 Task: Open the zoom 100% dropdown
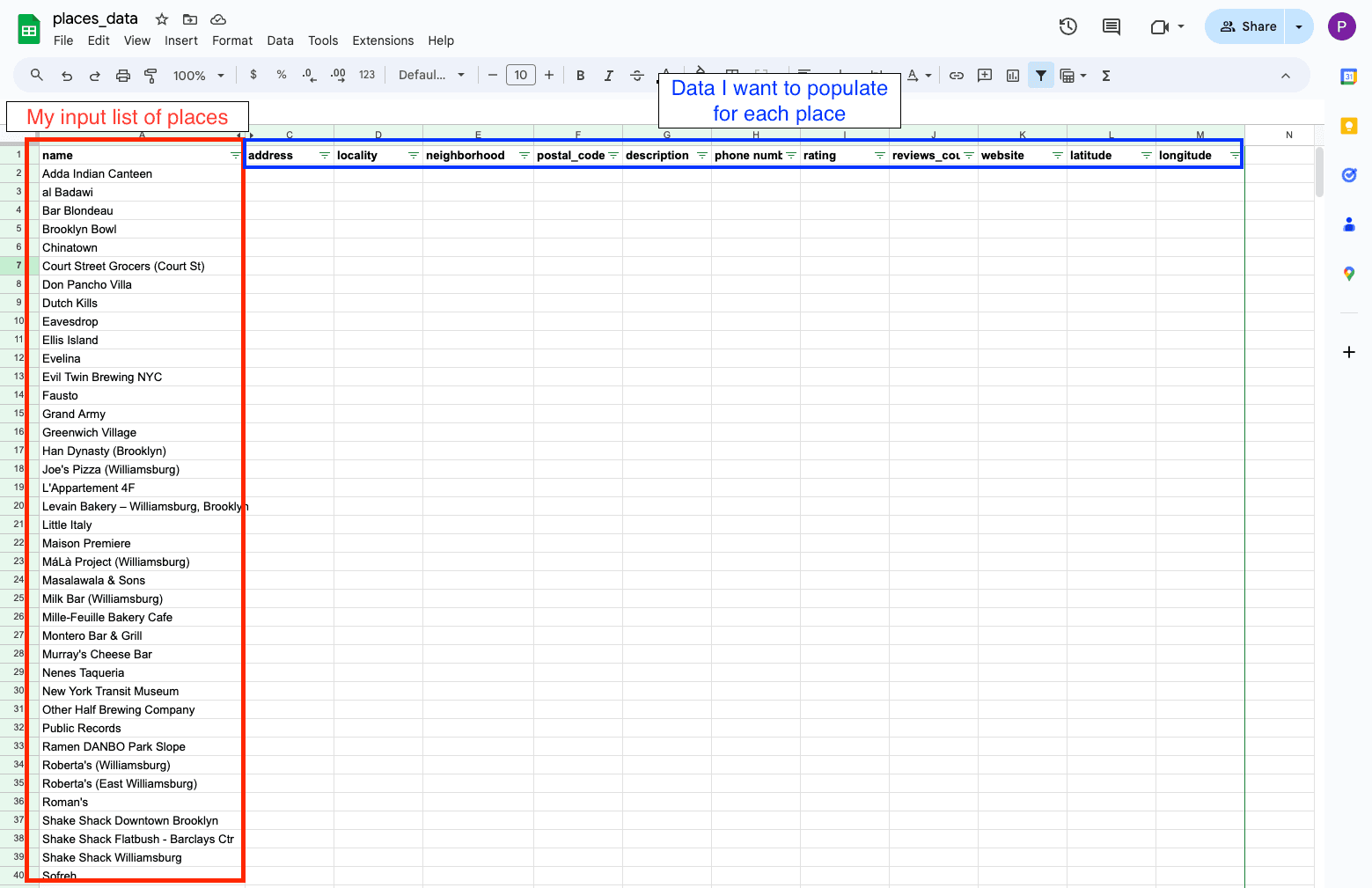click(x=199, y=76)
